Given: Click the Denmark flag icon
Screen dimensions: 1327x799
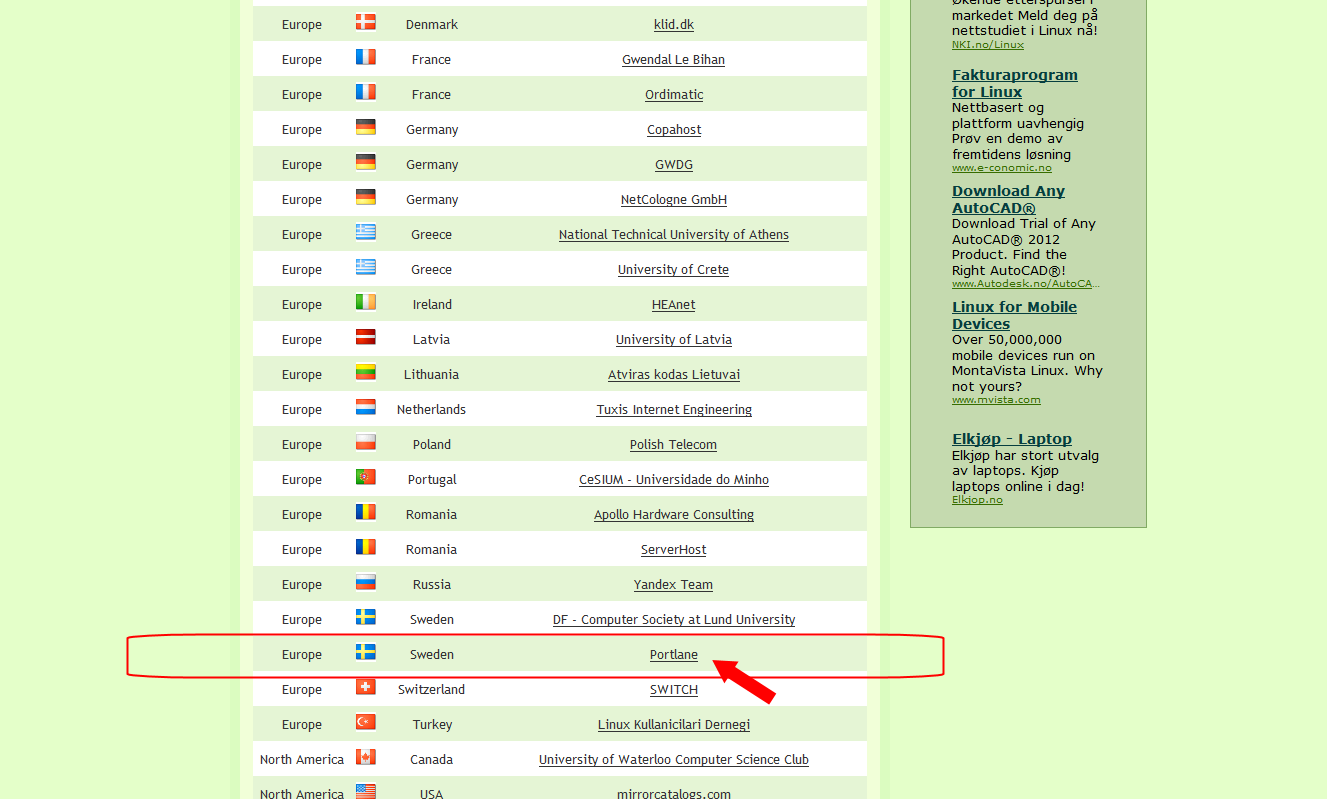Looking at the screenshot, I should (366, 22).
